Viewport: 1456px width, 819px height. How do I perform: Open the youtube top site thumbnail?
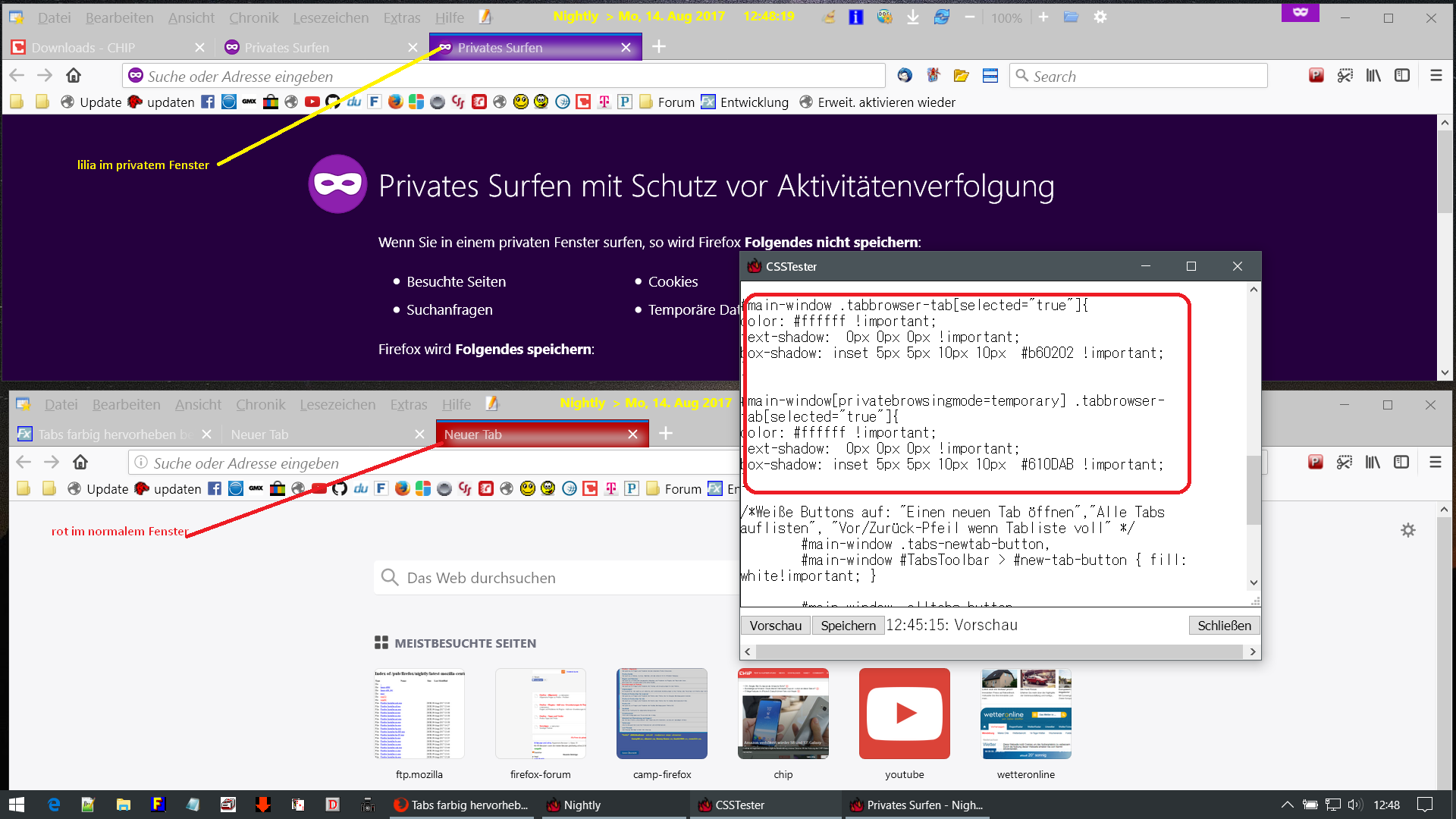904,714
